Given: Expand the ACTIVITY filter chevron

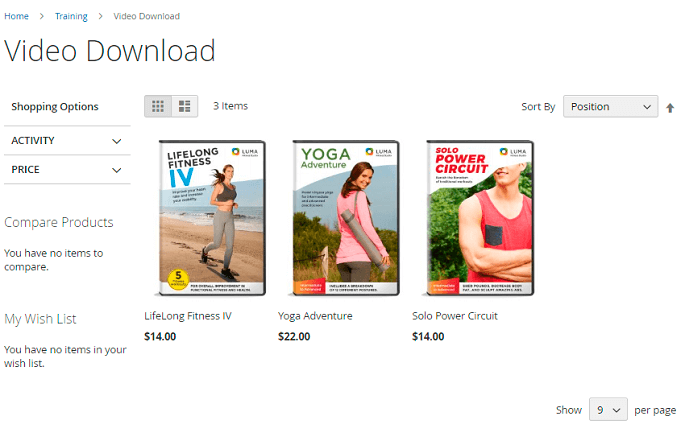Looking at the screenshot, I should click(x=117, y=141).
